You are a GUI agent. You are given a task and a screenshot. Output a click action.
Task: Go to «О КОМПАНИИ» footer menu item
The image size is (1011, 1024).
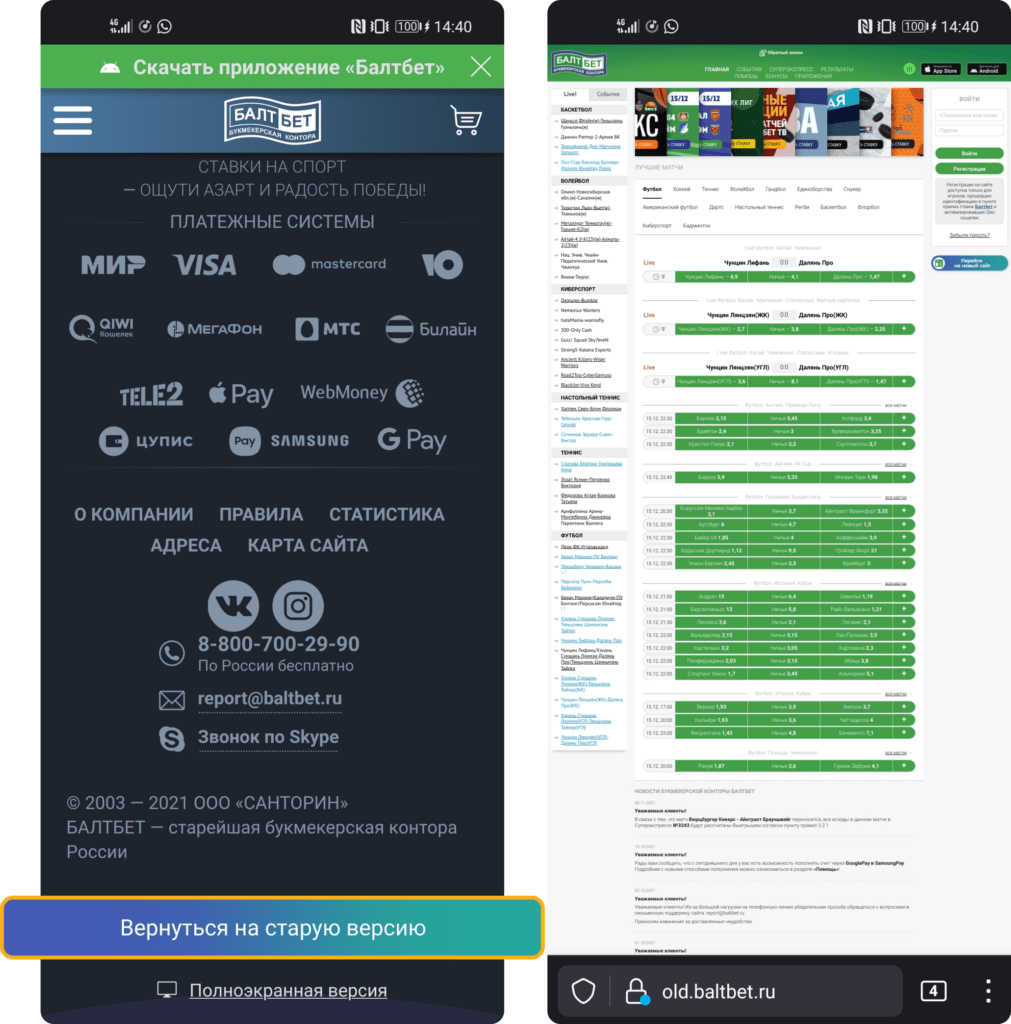(133, 514)
